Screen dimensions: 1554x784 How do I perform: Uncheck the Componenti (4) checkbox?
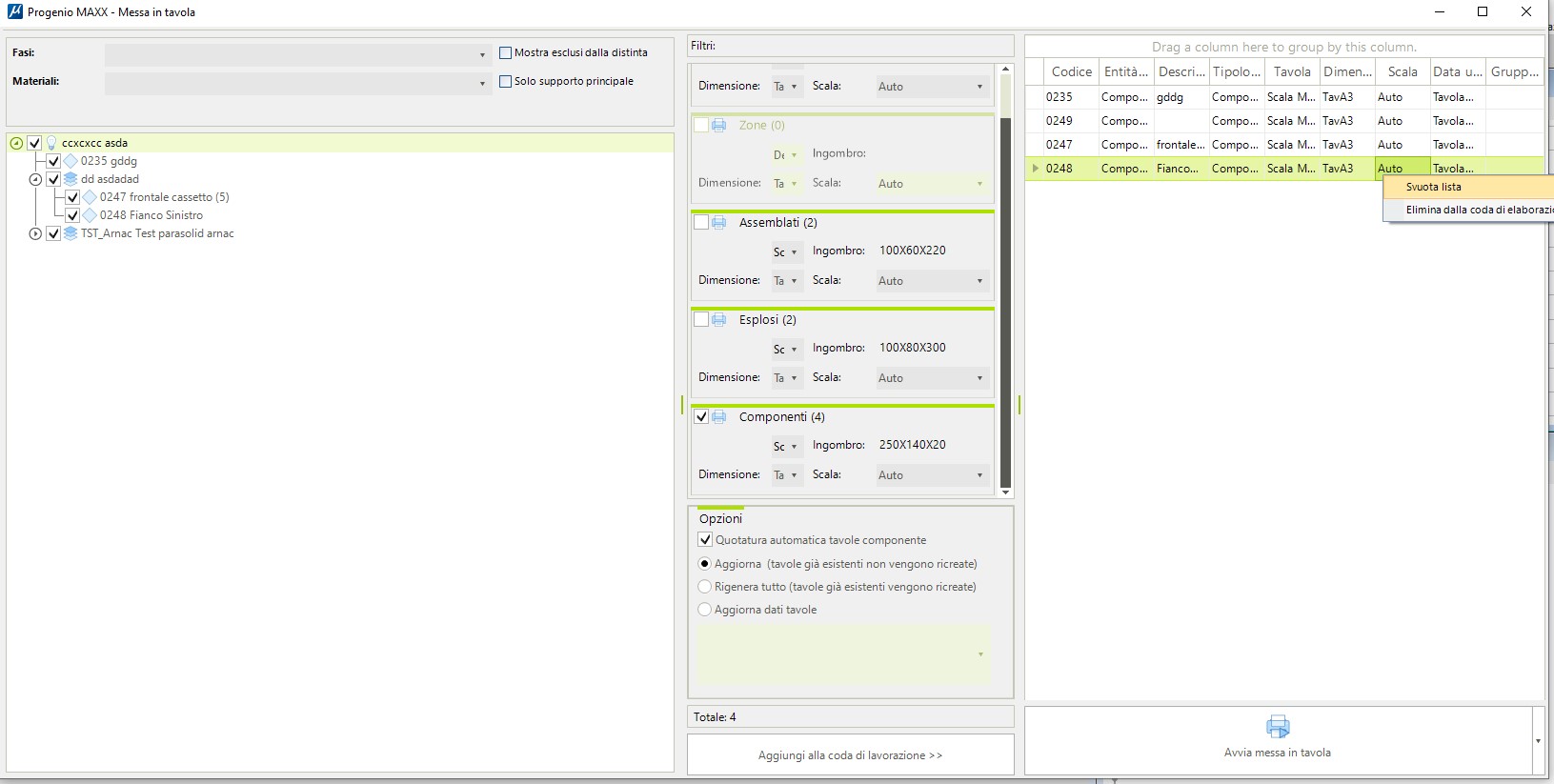(x=701, y=417)
